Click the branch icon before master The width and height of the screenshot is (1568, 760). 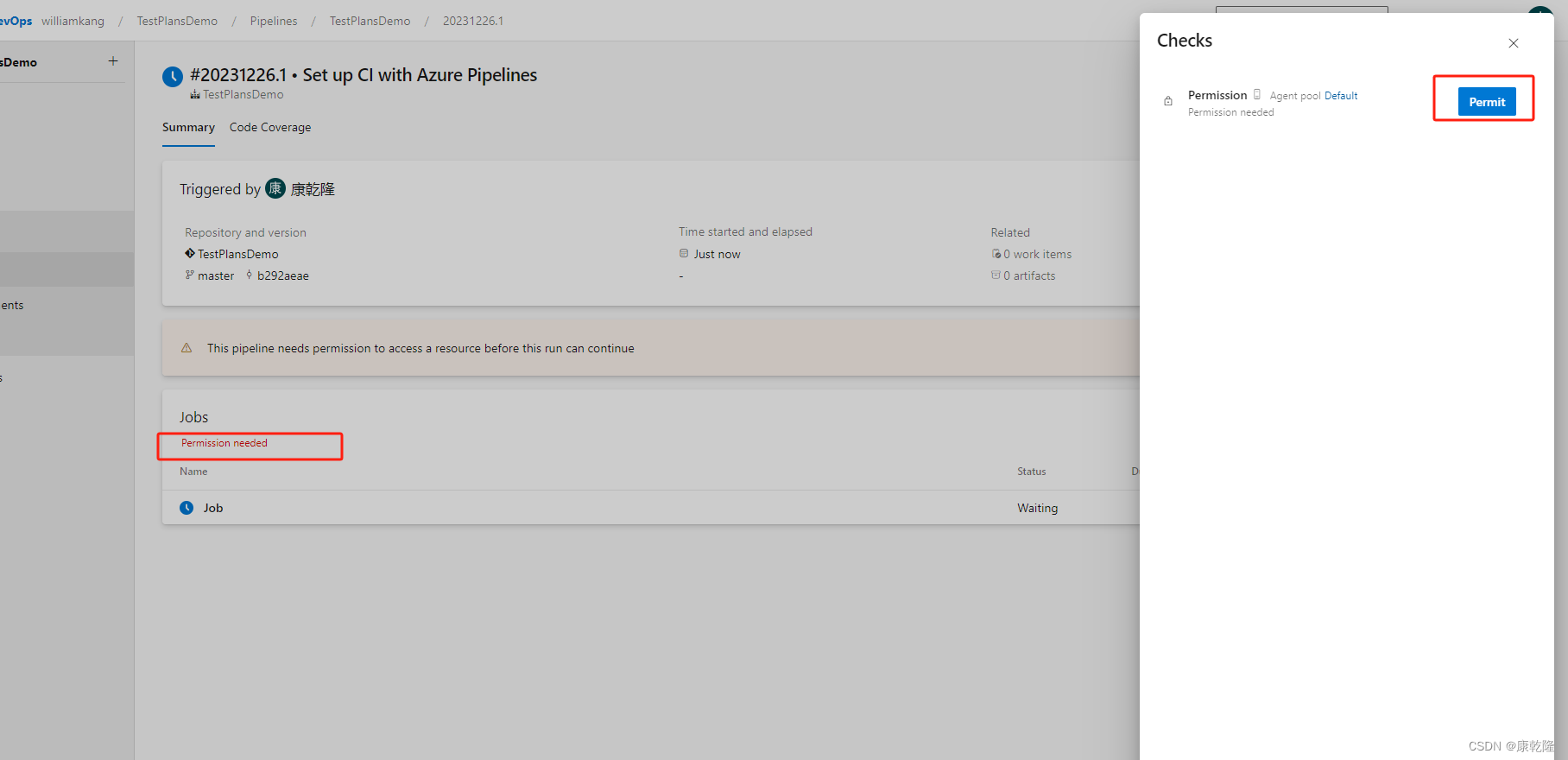189,275
